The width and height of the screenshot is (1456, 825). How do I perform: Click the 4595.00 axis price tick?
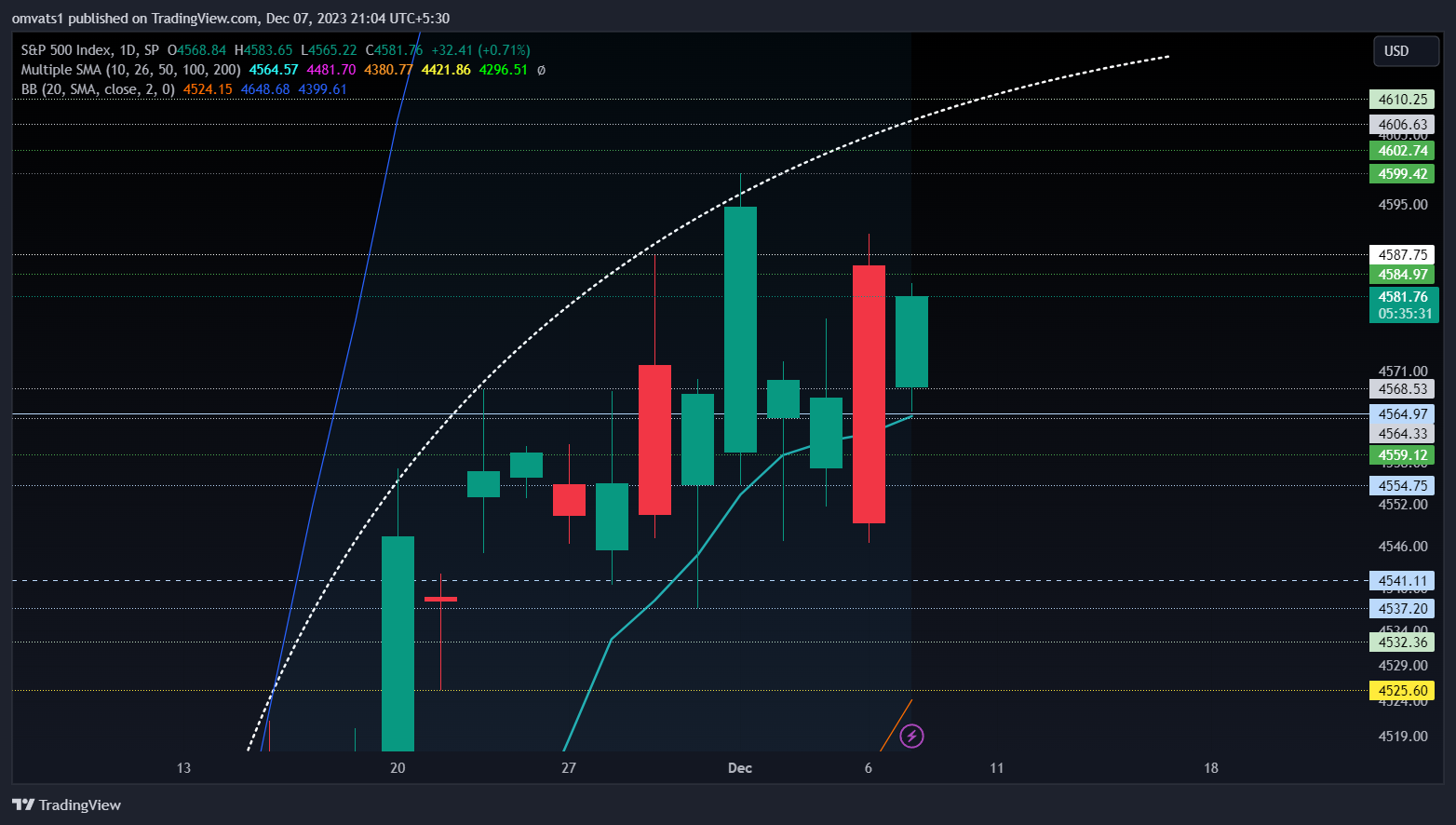[x=1402, y=205]
